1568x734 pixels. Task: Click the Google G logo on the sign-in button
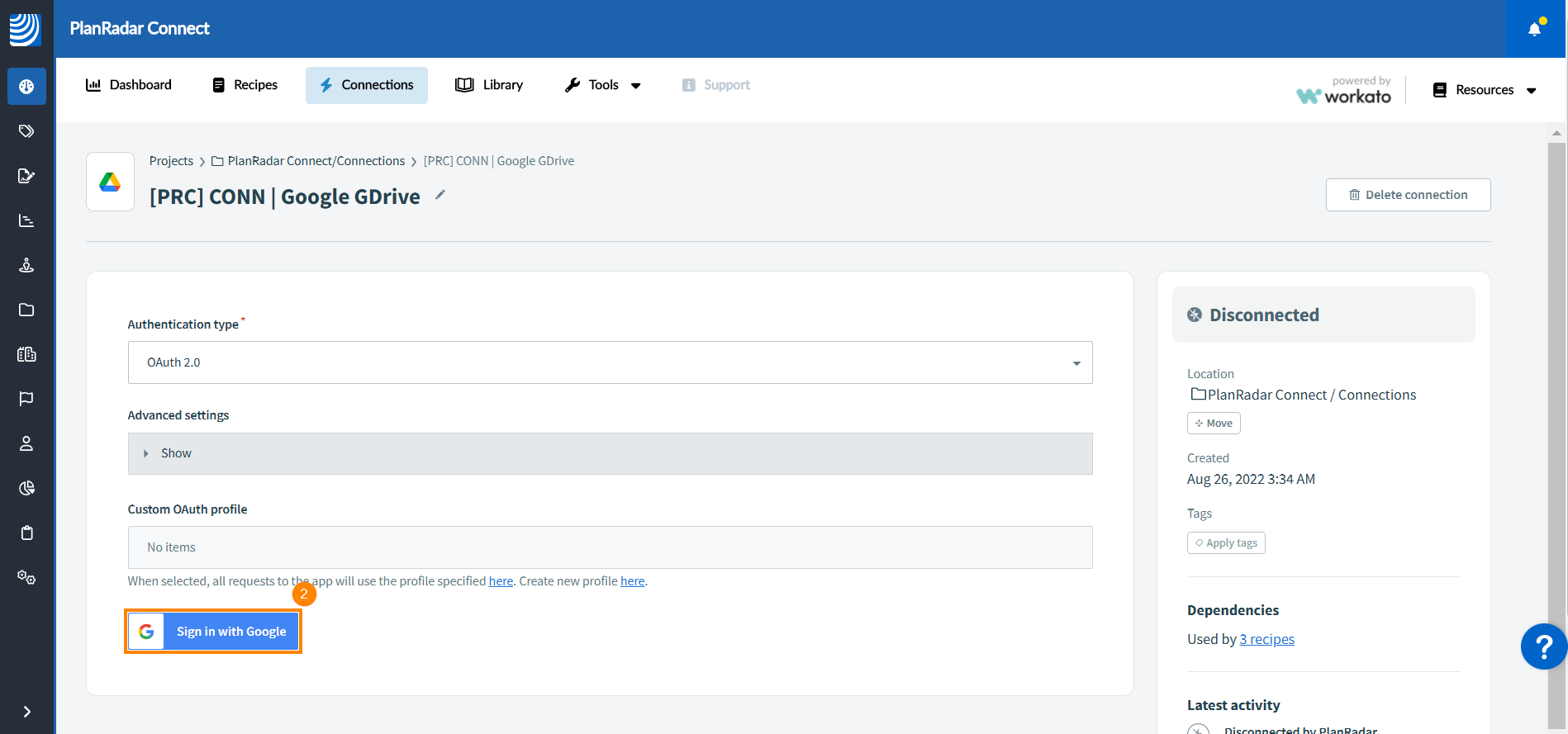147,632
